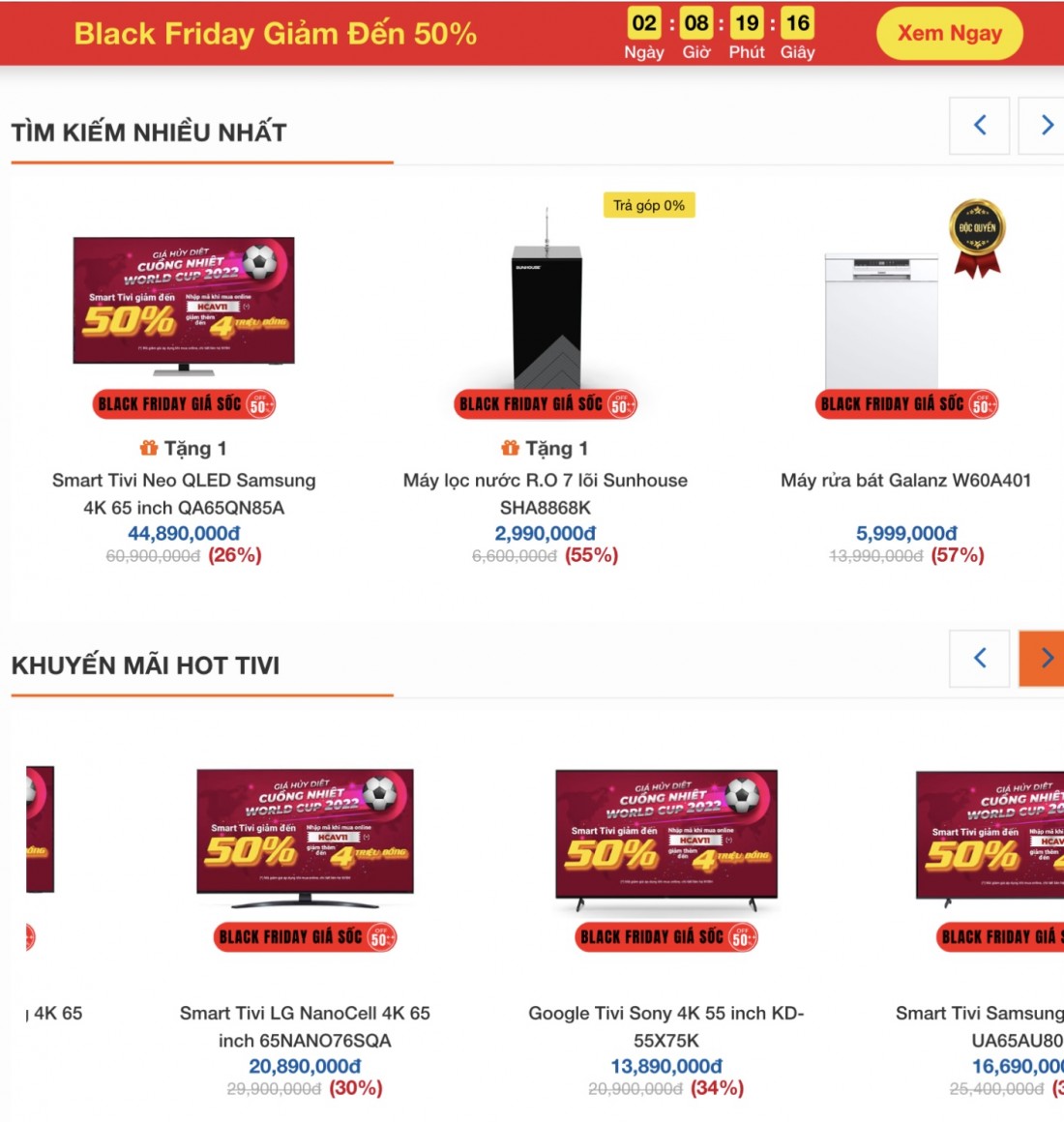The height and width of the screenshot is (1122, 1064).
Task: Click Trả góp 0% label on water purifier
Action: (x=649, y=205)
